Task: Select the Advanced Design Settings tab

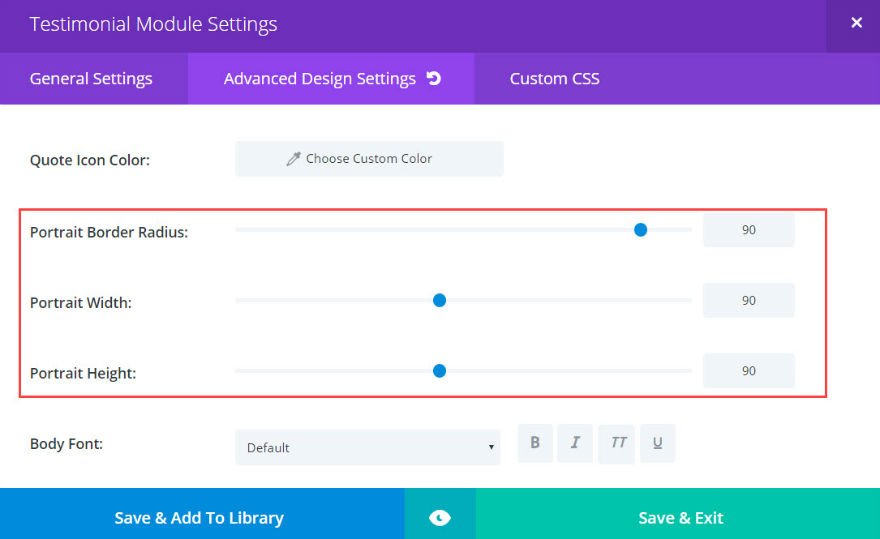Action: tap(320, 78)
